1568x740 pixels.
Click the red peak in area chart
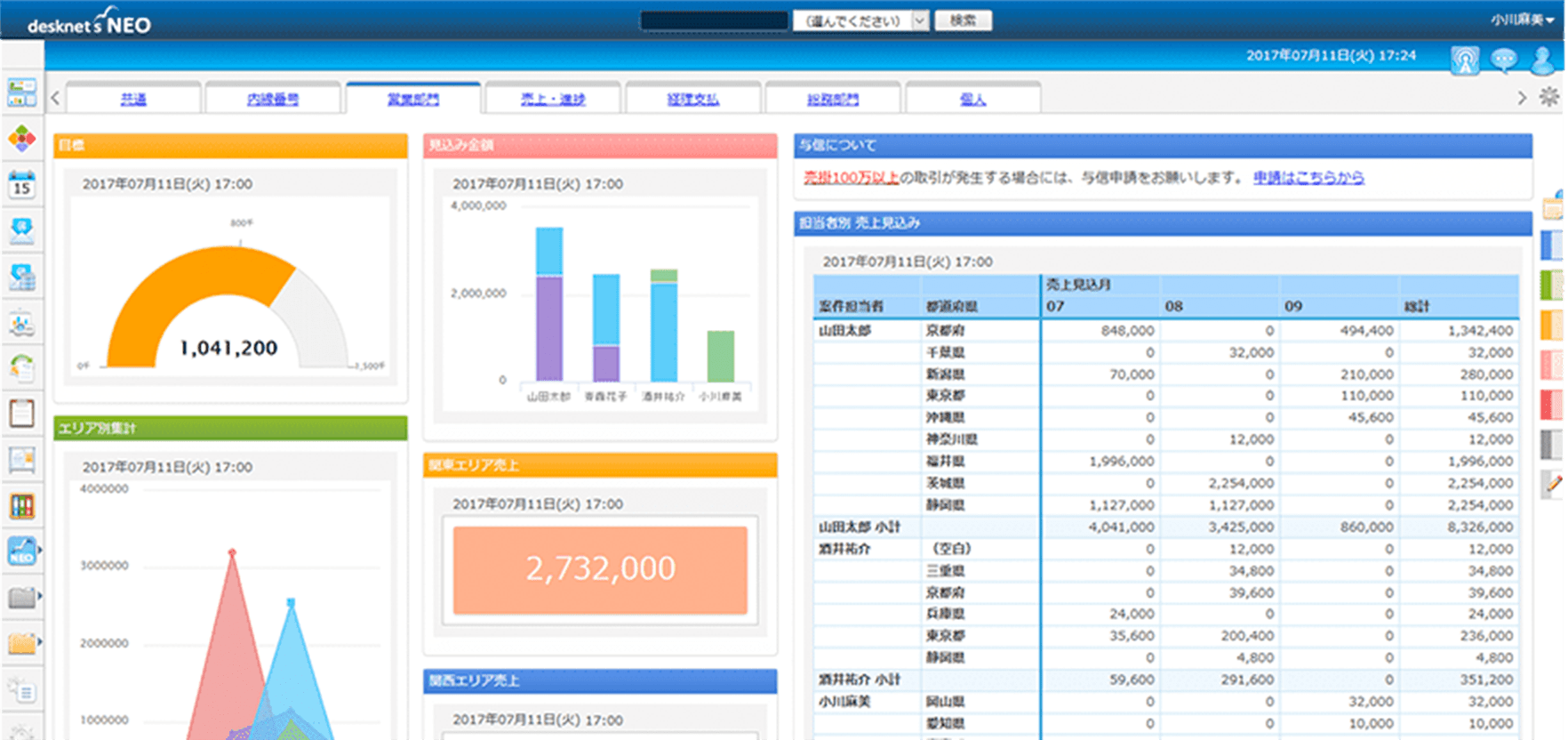coord(232,554)
